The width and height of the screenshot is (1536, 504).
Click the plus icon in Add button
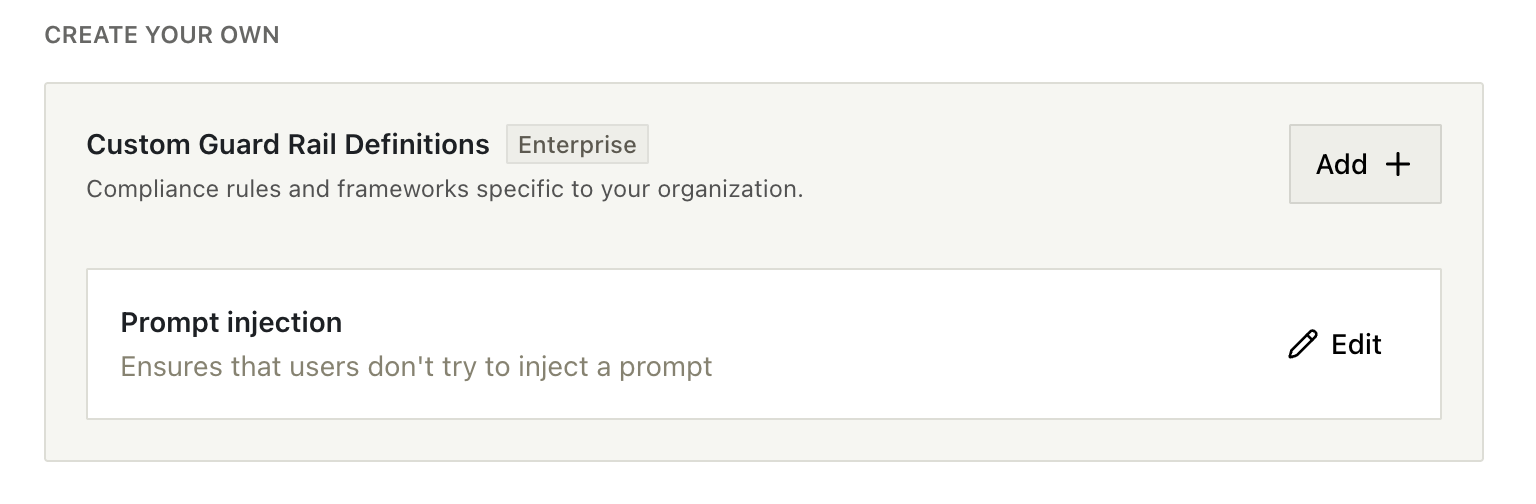(1397, 164)
